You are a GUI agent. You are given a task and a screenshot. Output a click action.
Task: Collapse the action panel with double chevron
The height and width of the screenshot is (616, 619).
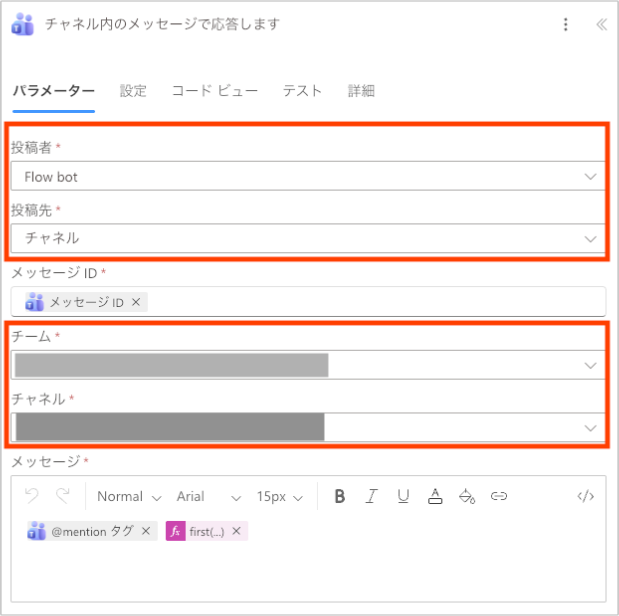click(x=601, y=25)
